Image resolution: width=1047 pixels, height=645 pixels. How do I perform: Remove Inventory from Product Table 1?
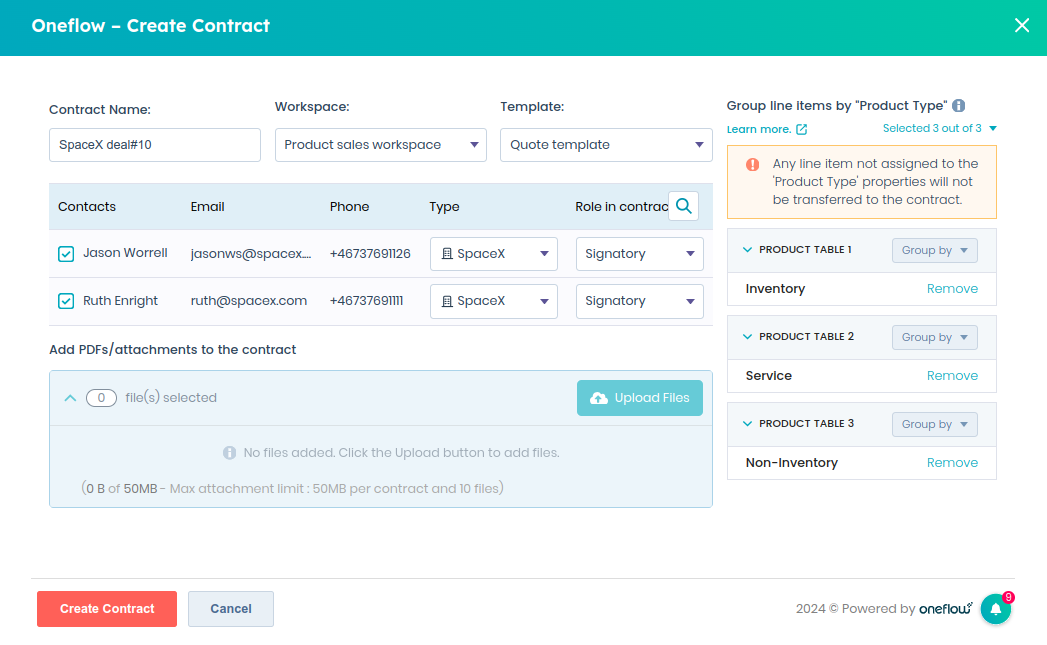click(x=952, y=288)
